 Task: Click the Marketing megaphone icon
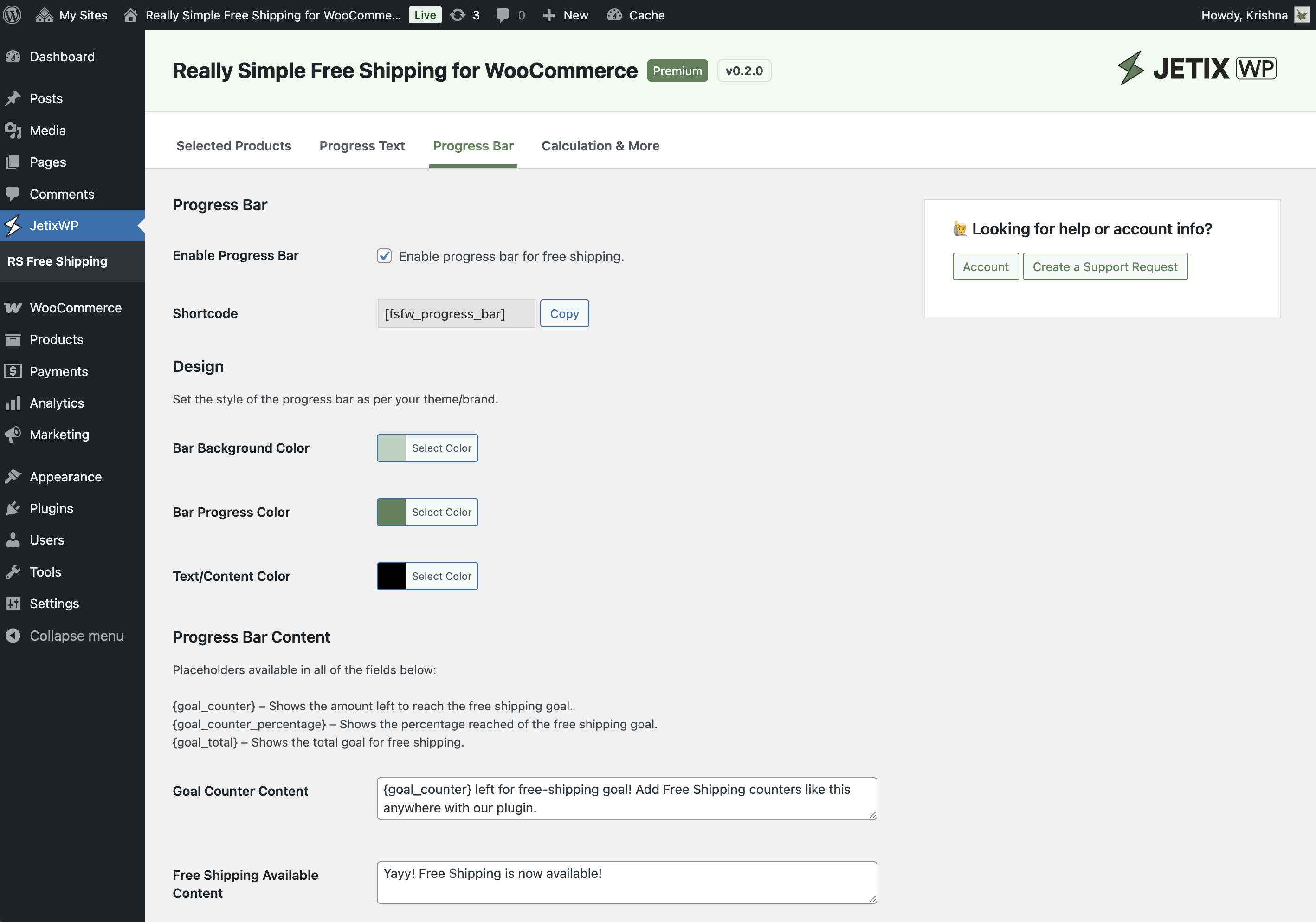point(13,435)
